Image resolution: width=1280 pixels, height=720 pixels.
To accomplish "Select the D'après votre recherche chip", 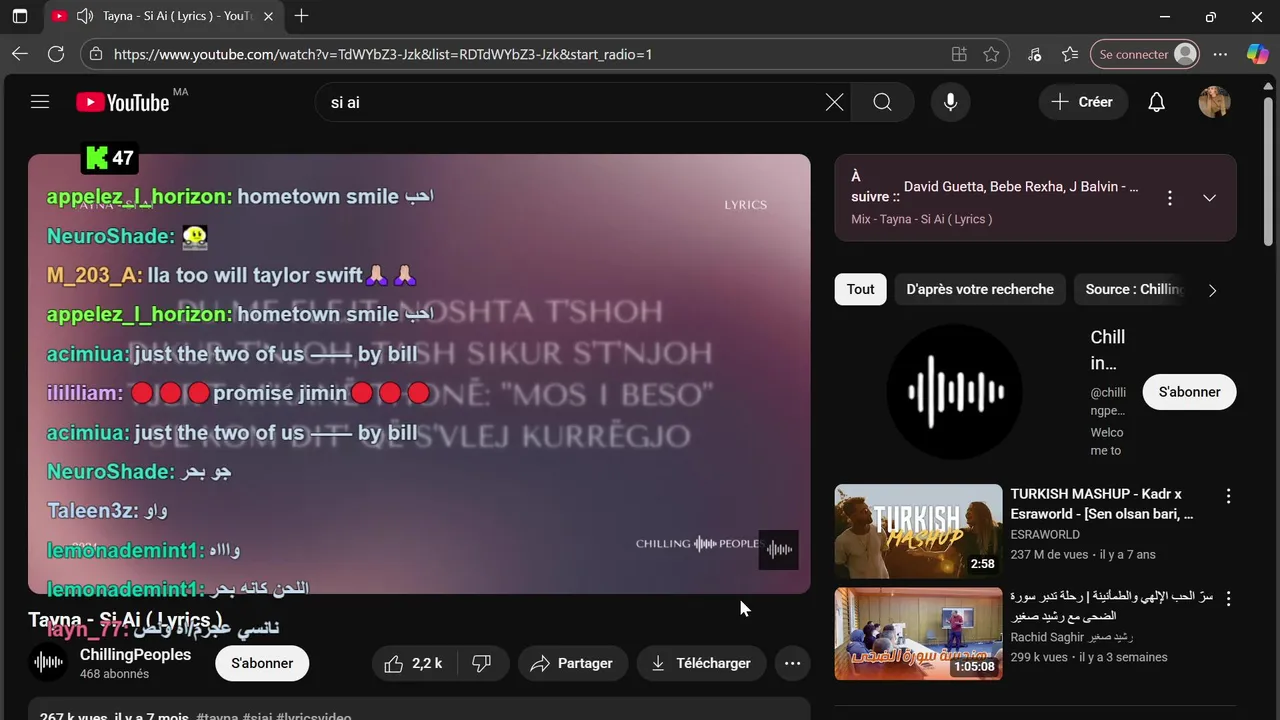I will coord(980,289).
